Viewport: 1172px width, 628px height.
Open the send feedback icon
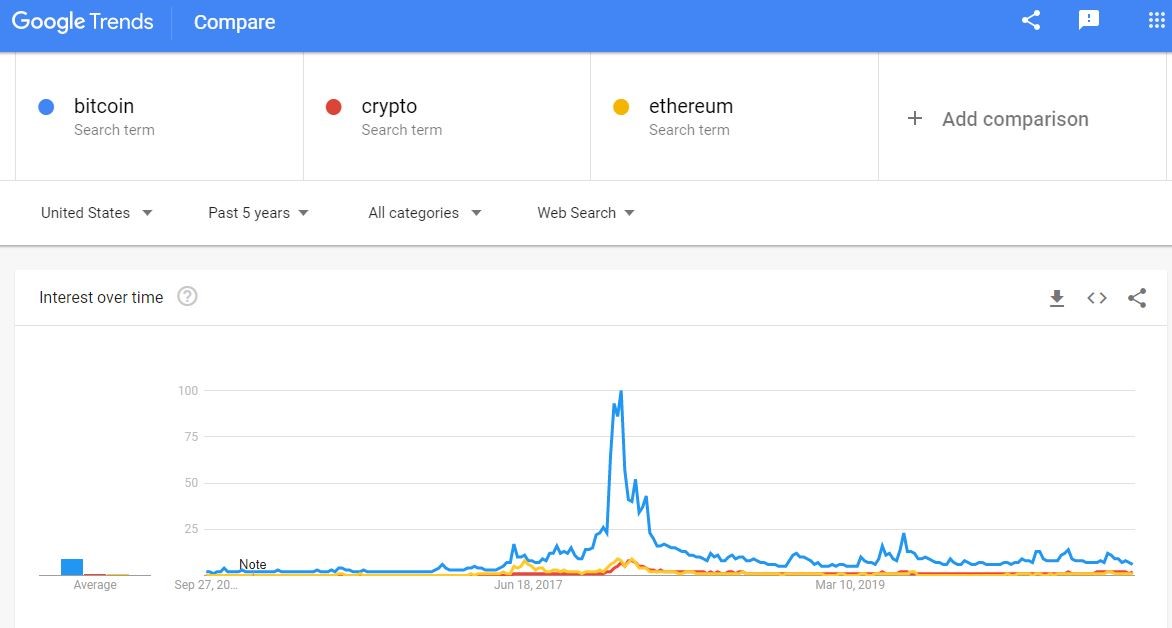[x=1088, y=20]
